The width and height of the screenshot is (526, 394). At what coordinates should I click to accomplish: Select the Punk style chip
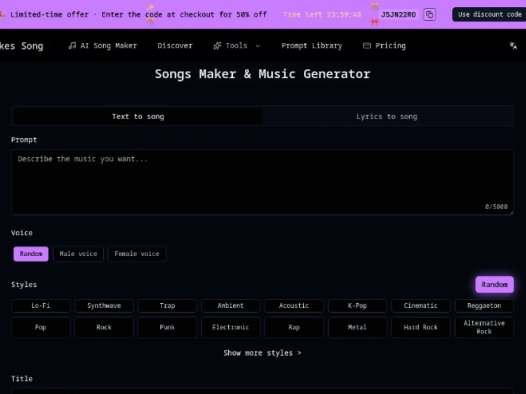[x=167, y=327]
